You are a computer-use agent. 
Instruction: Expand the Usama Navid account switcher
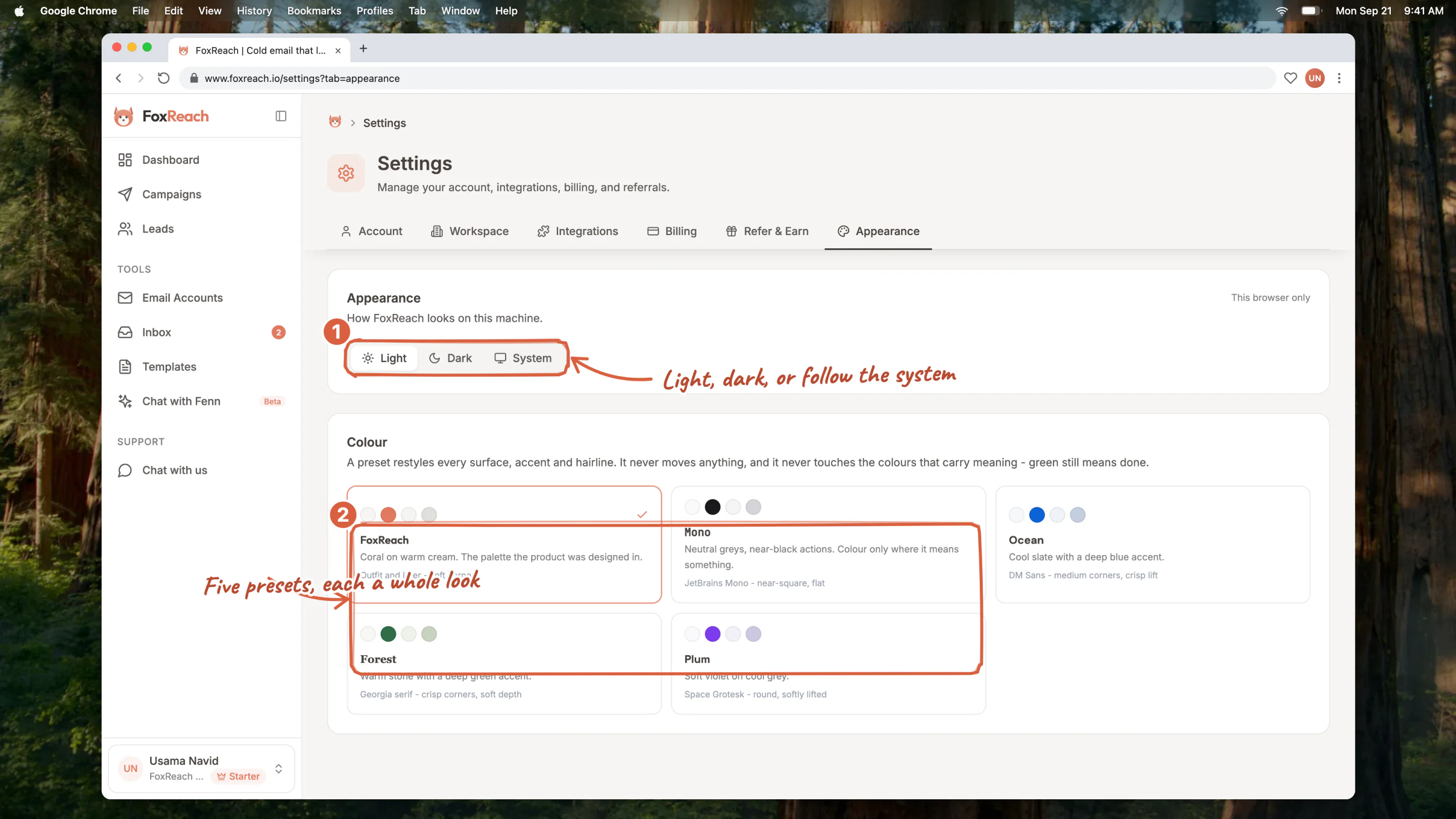click(201, 768)
